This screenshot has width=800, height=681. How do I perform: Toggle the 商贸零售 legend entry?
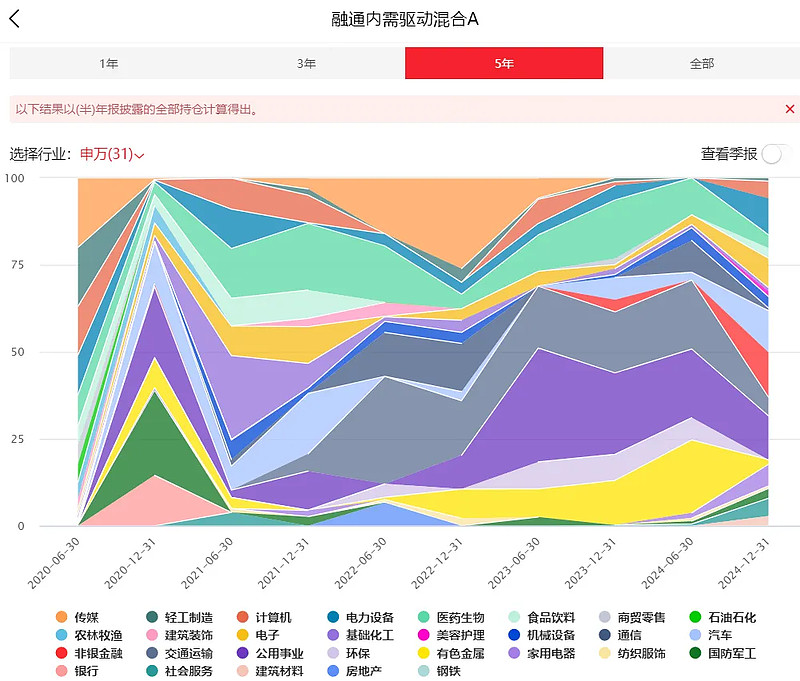click(632, 617)
